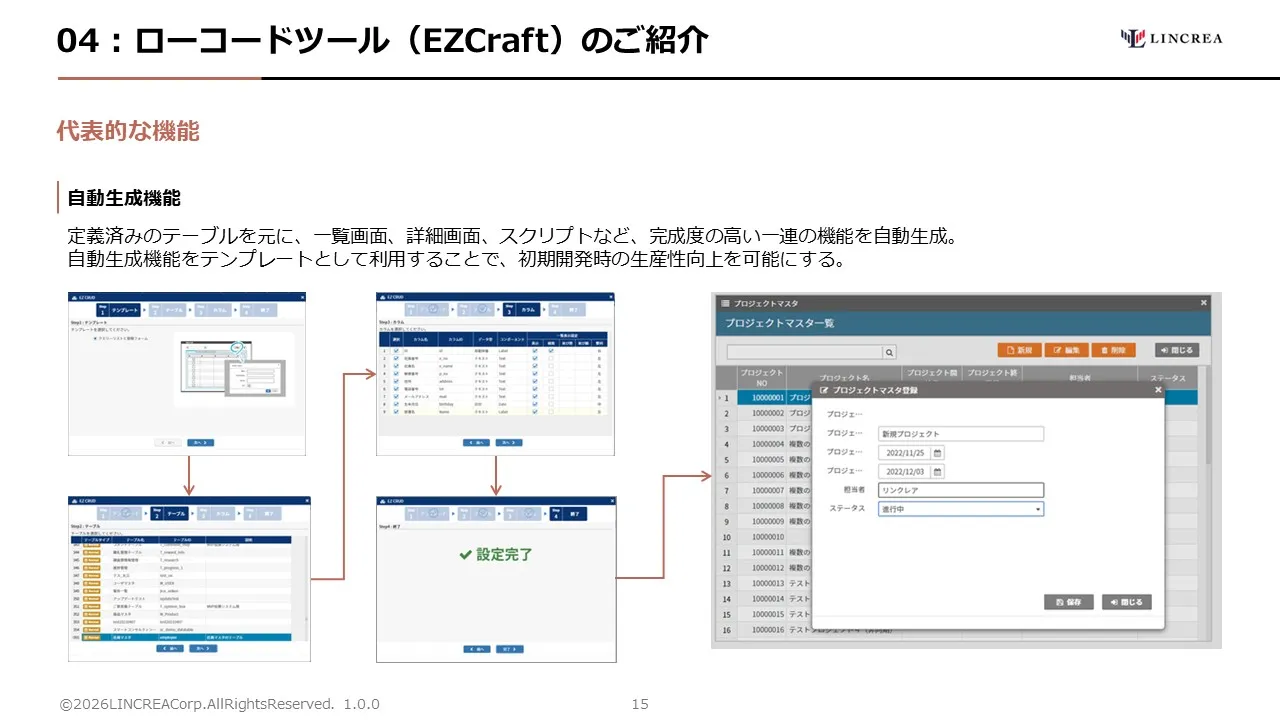Click the green 設定完了 checkmark icon
The width and height of the screenshot is (1280, 720).
click(x=465, y=554)
